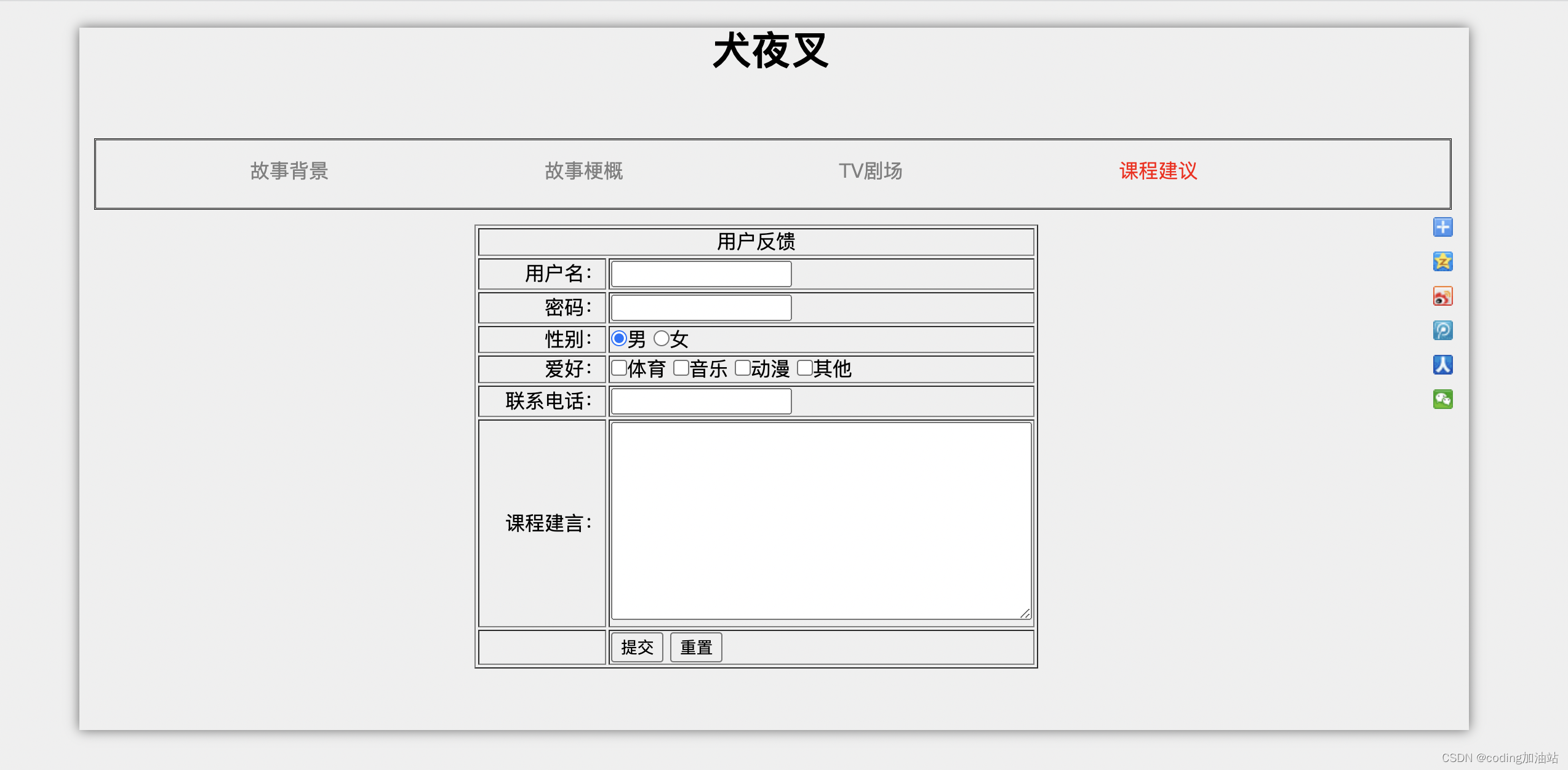The image size is (1568, 770).
Task: Click the 犬夜叉 page title
Action: (770, 50)
